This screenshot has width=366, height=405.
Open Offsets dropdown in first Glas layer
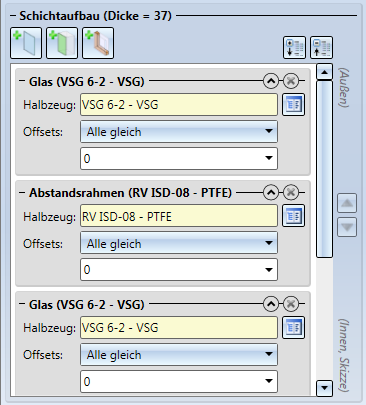[179, 132]
